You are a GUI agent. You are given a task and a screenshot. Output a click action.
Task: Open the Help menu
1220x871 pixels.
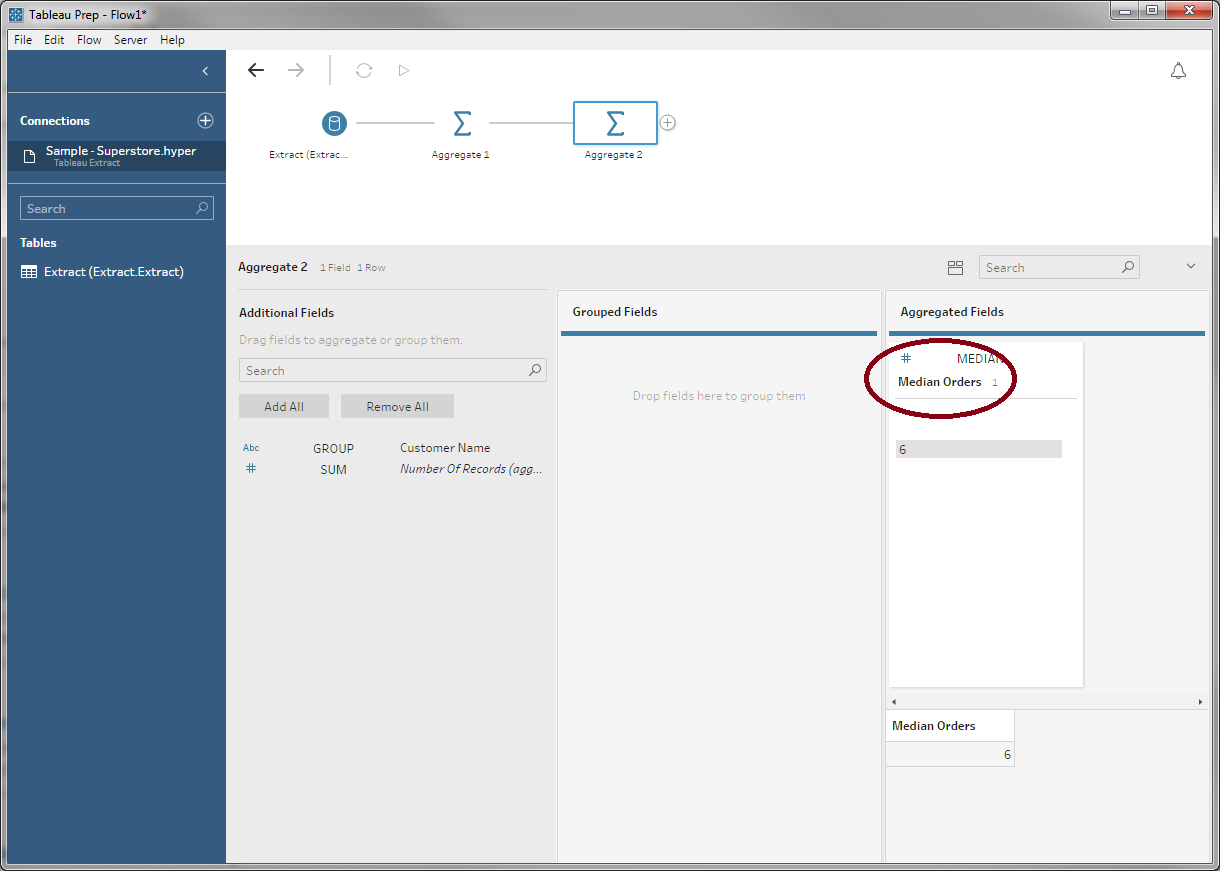[x=172, y=40]
